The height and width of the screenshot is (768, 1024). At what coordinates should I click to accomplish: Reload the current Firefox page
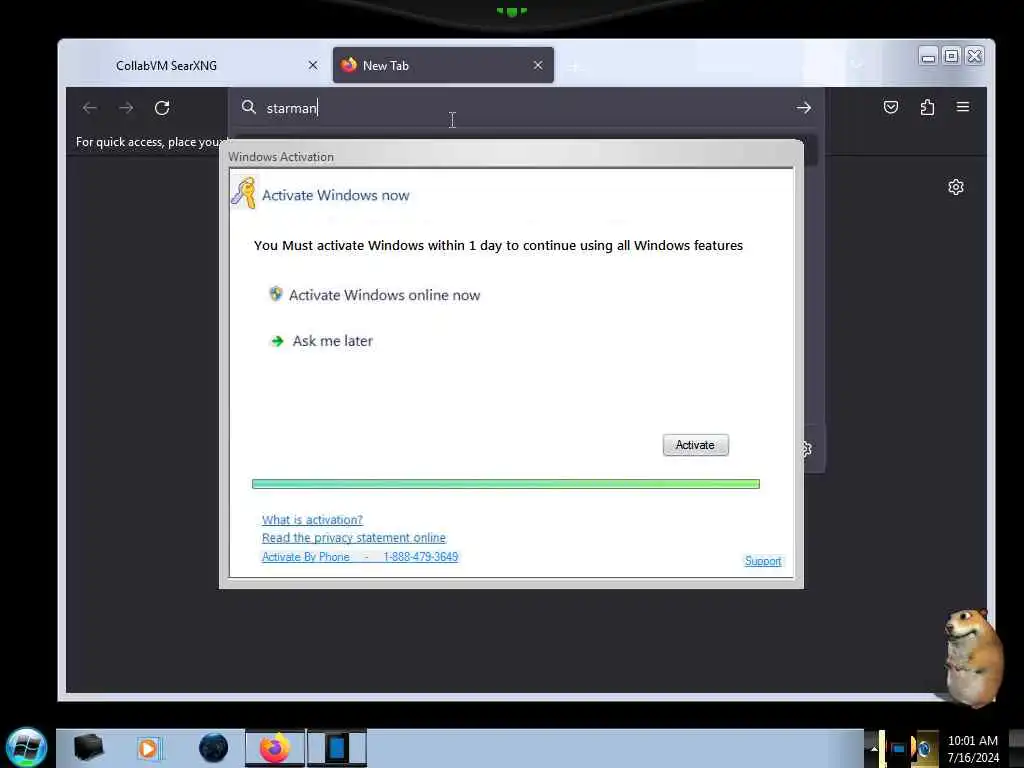pyautogui.click(x=162, y=108)
